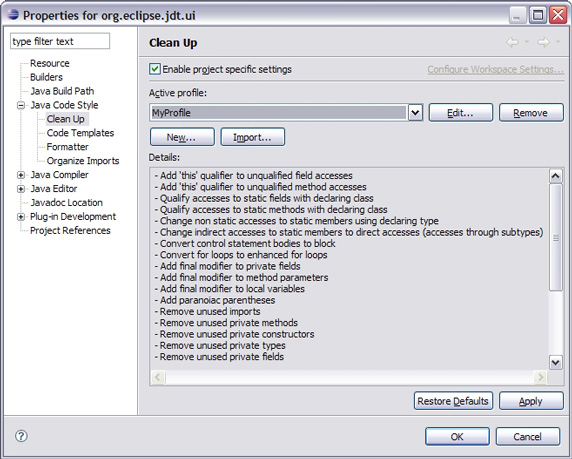
Task: Click 'Remove unused private types' line
Action: (x=220, y=345)
